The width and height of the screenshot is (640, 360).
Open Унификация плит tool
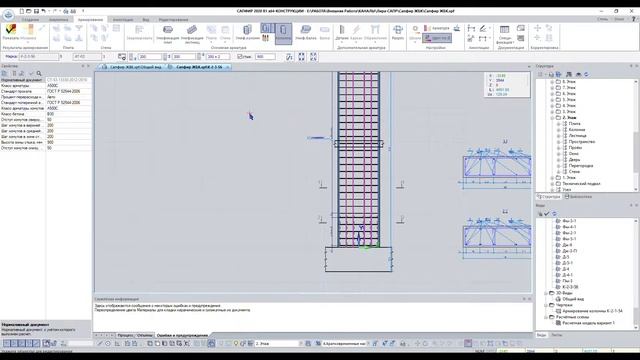pos(168,33)
